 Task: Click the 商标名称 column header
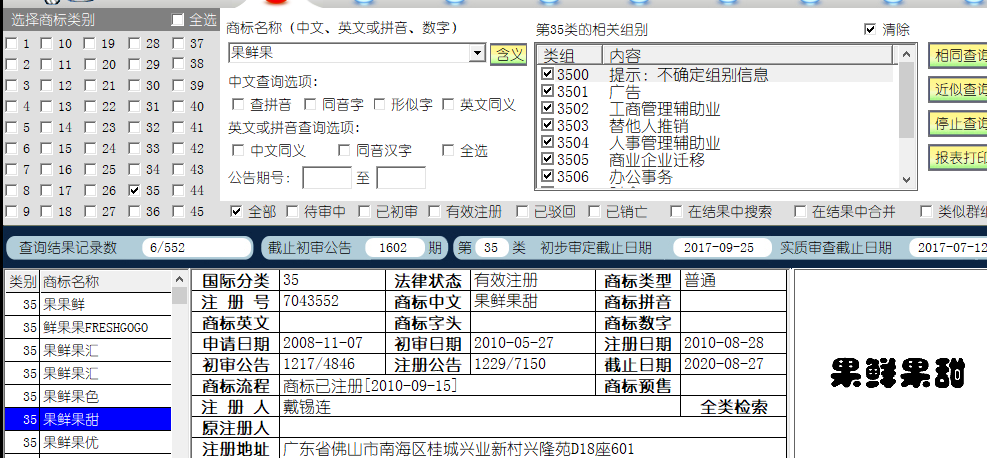[x=106, y=282]
